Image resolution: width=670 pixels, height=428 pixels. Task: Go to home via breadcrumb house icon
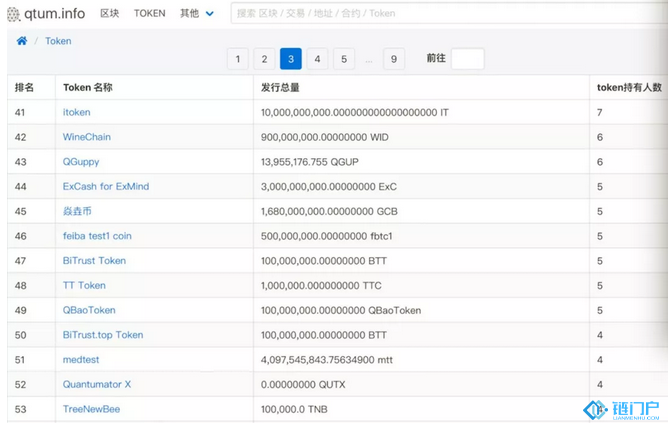[22, 41]
